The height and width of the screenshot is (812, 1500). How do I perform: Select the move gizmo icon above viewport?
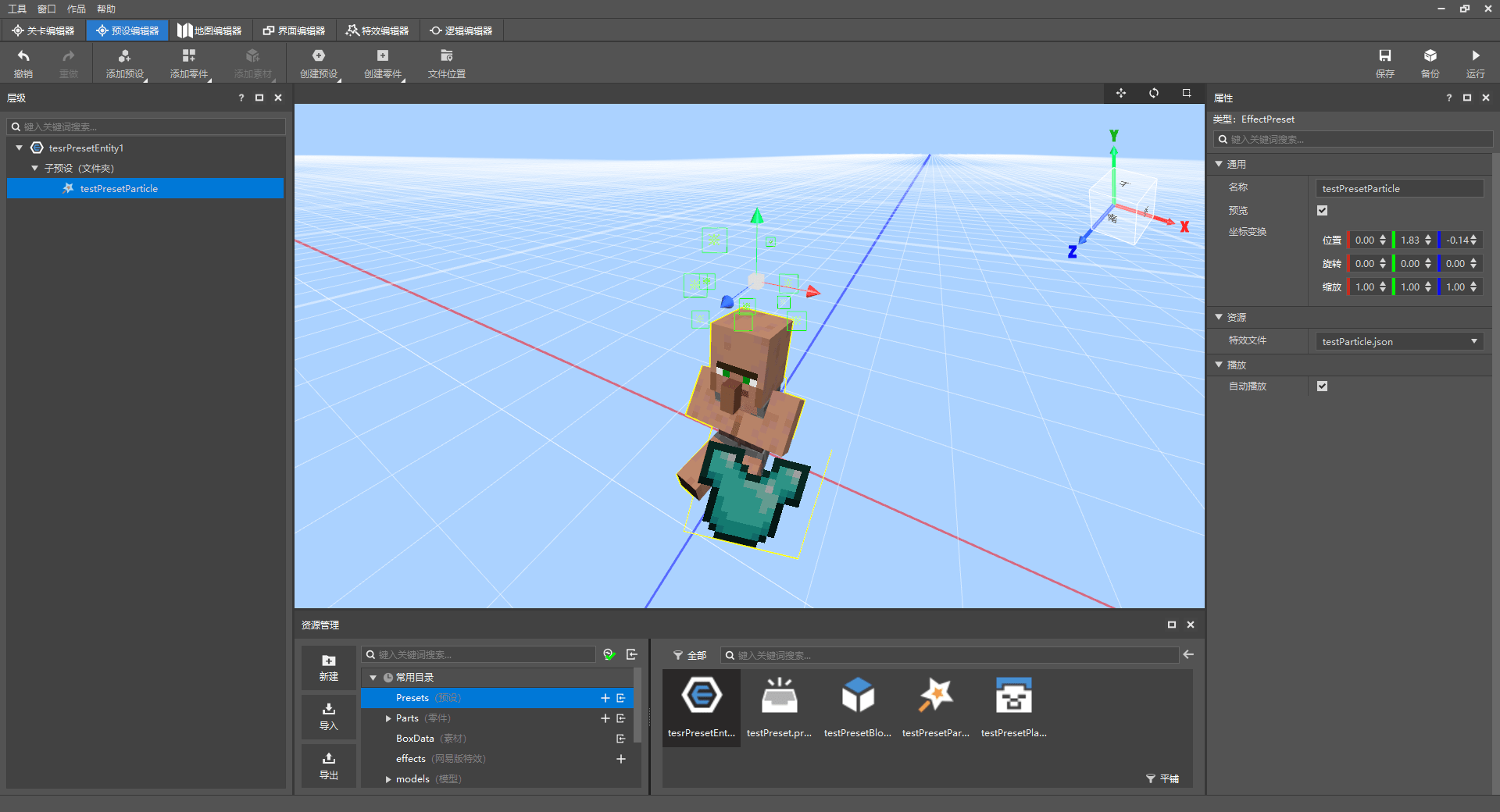pyautogui.click(x=1121, y=93)
